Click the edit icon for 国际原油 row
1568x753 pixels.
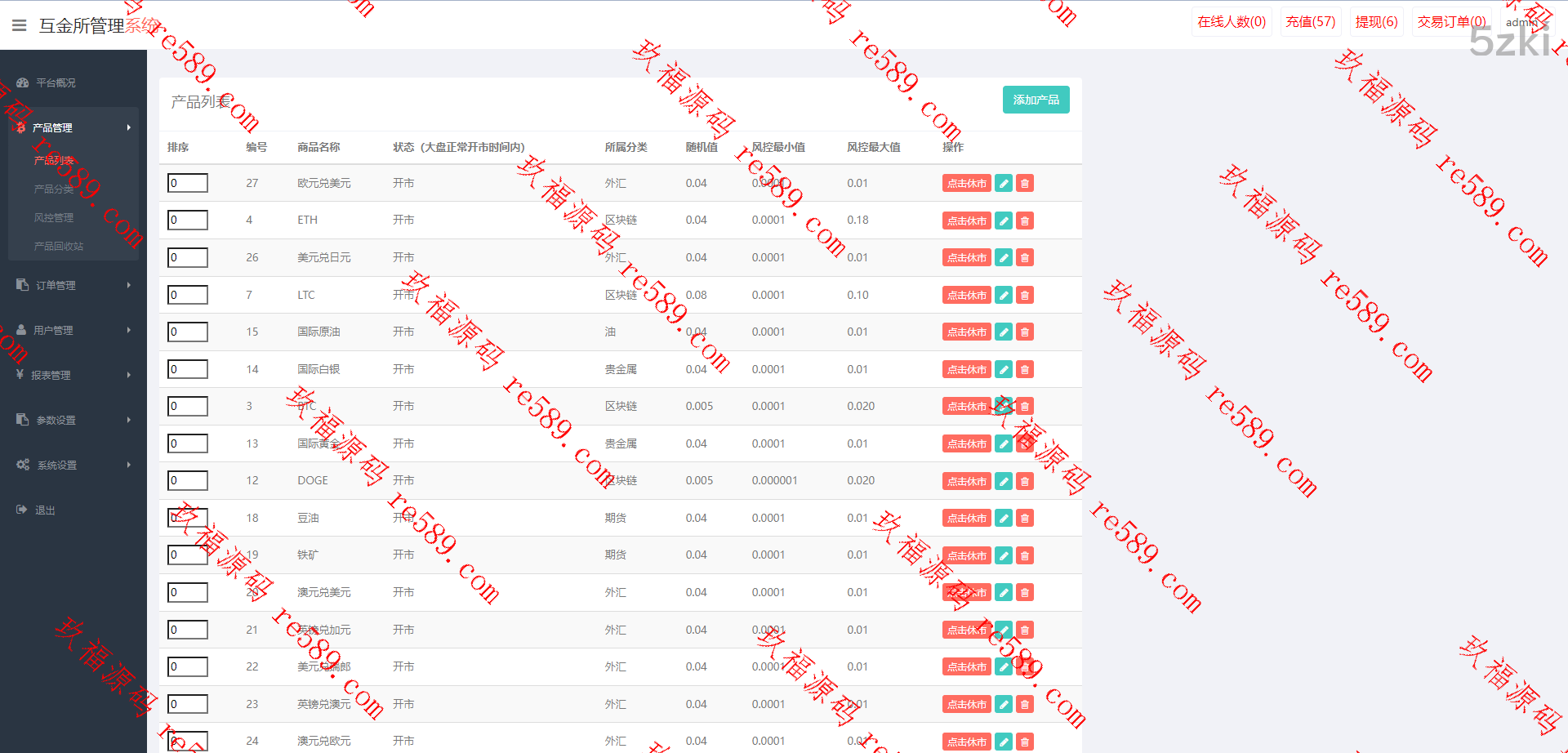click(x=1004, y=332)
